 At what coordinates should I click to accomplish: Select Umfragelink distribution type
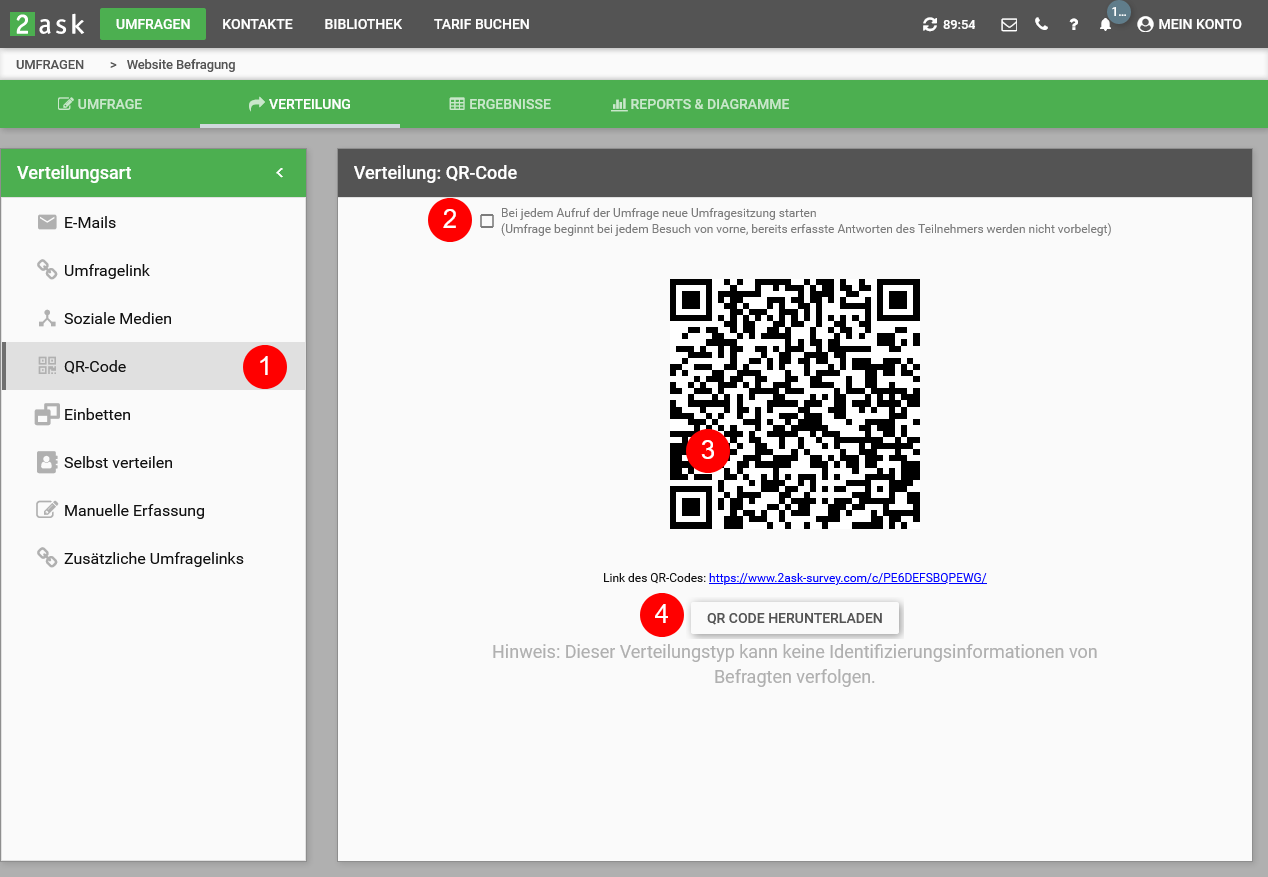pos(154,270)
